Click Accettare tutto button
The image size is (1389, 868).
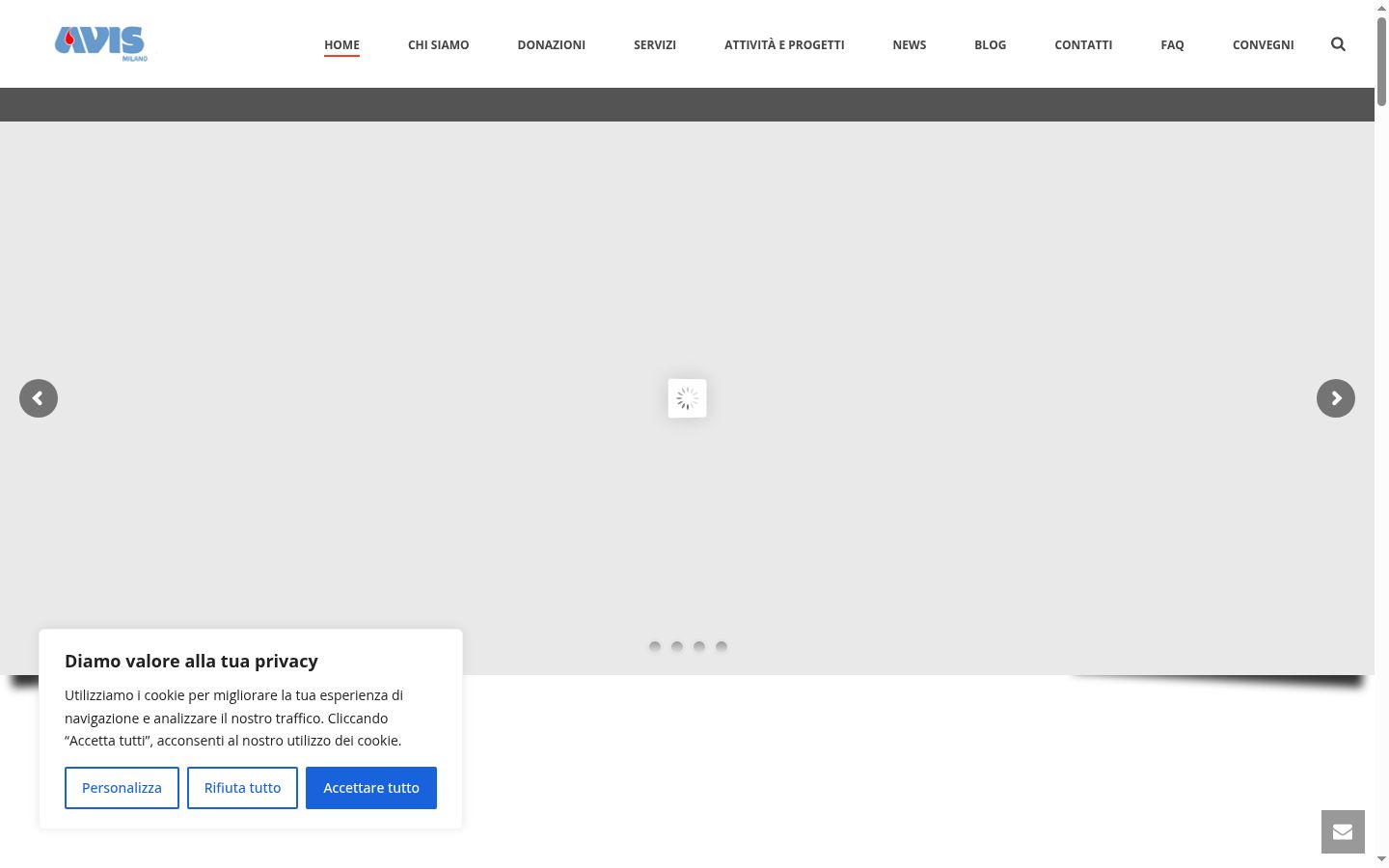pyautogui.click(x=371, y=788)
